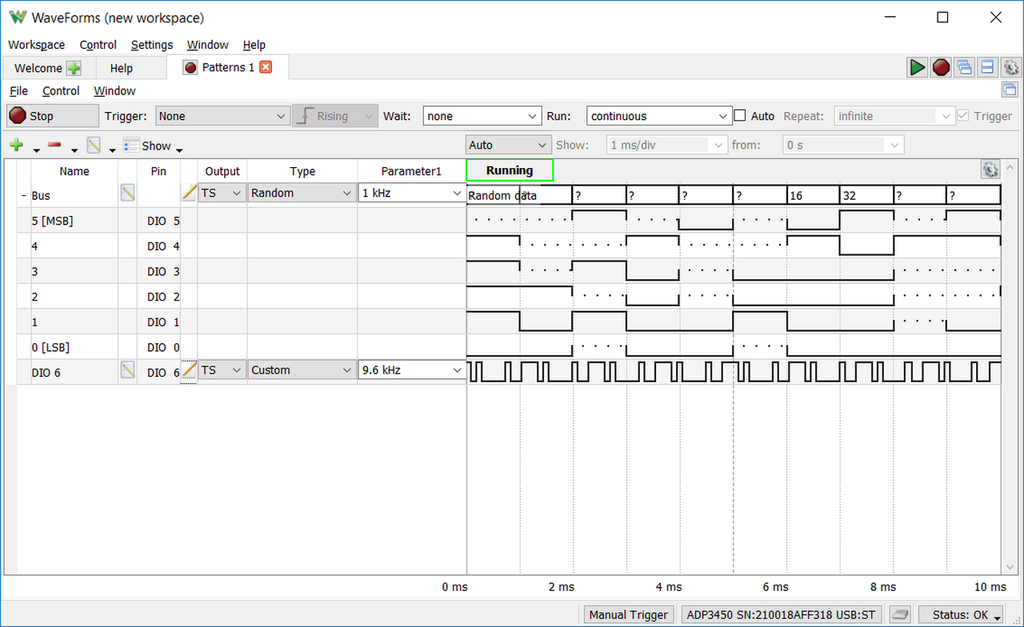Toggle the Trigger checkbox after Repeat

click(x=963, y=116)
